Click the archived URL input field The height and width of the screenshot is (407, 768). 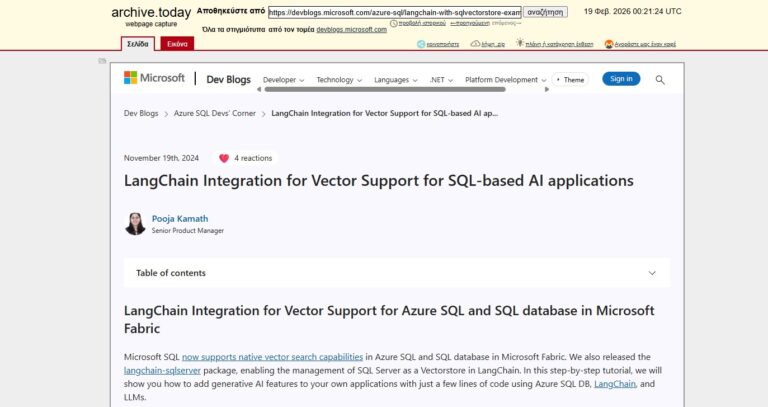coord(393,12)
